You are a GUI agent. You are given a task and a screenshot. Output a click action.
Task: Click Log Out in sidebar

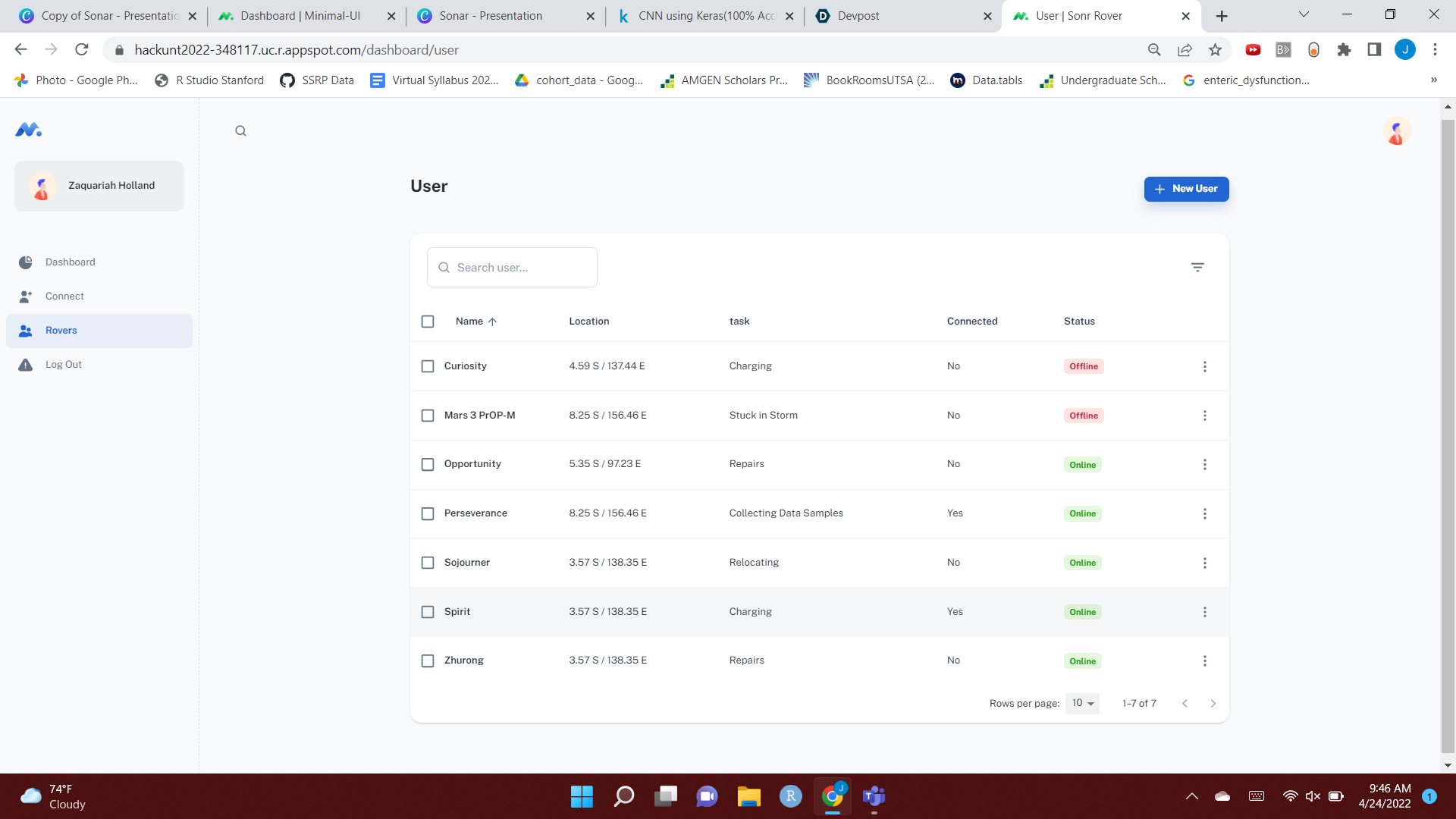tap(63, 365)
